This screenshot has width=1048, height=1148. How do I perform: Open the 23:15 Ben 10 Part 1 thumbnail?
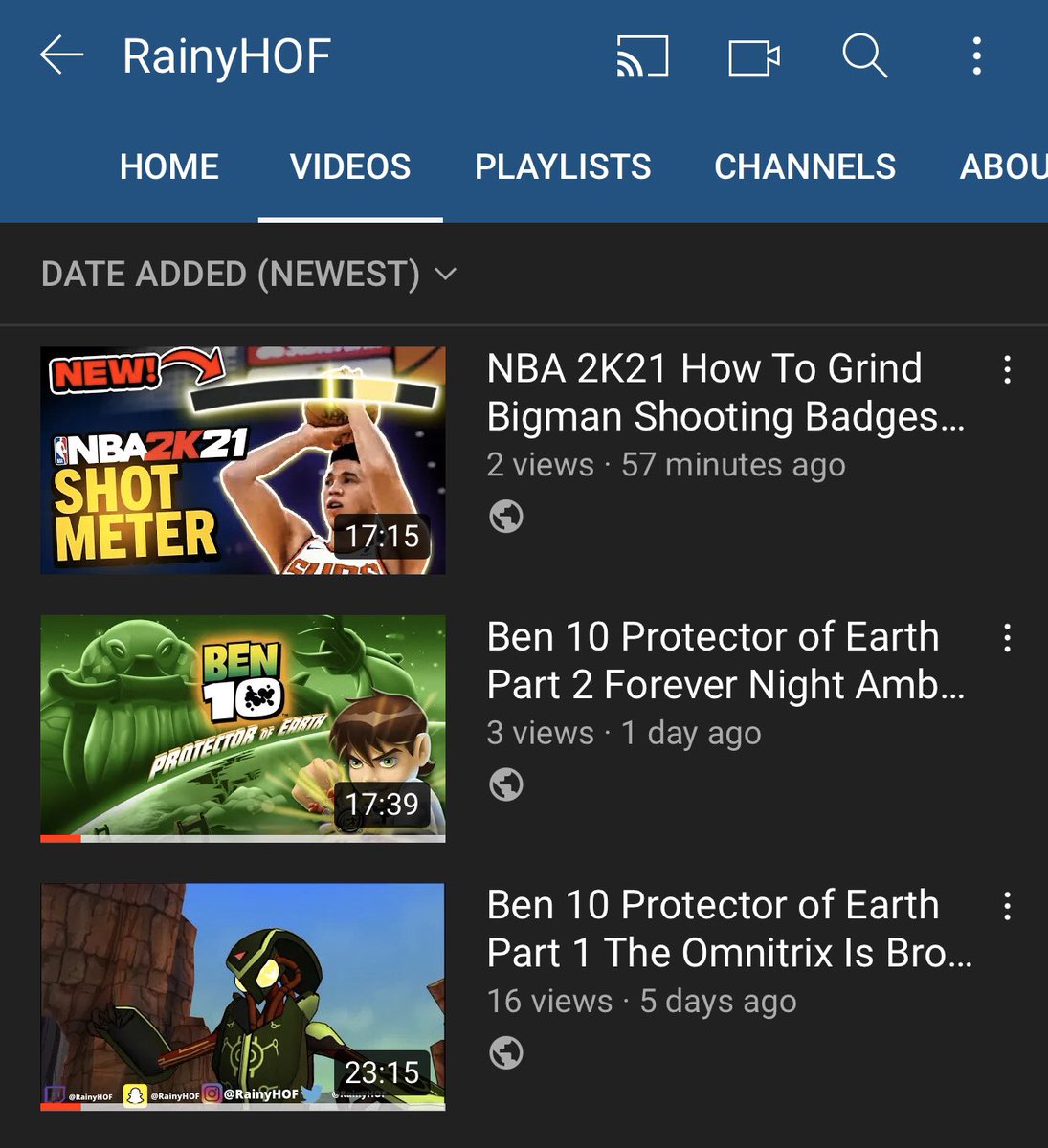(x=243, y=996)
